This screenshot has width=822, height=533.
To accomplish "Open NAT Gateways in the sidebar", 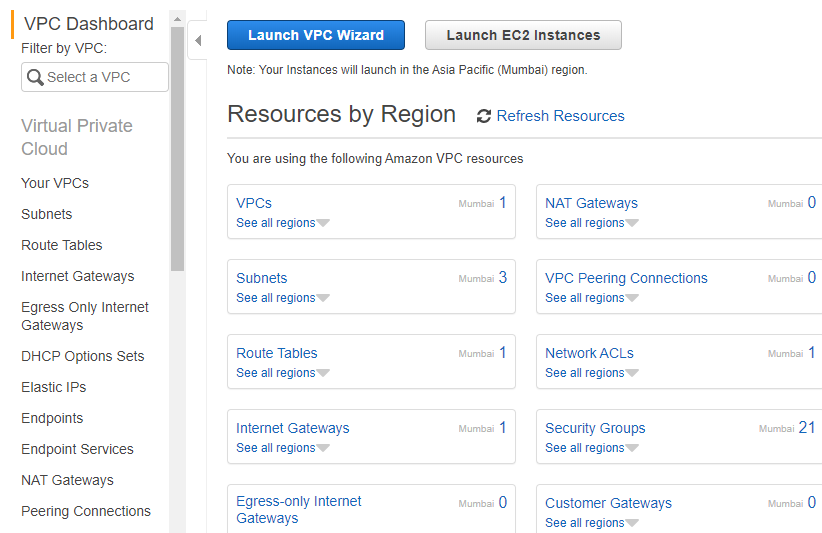I will pyautogui.click(x=67, y=480).
